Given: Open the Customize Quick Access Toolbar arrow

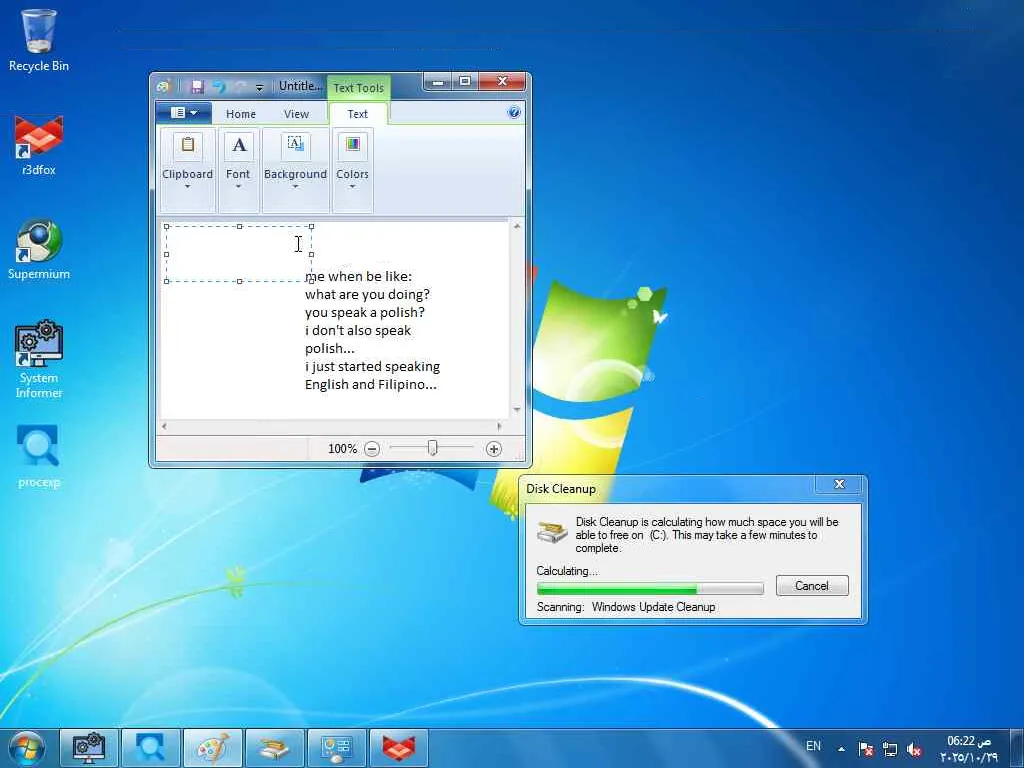Looking at the screenshot, I should [259, 87].
